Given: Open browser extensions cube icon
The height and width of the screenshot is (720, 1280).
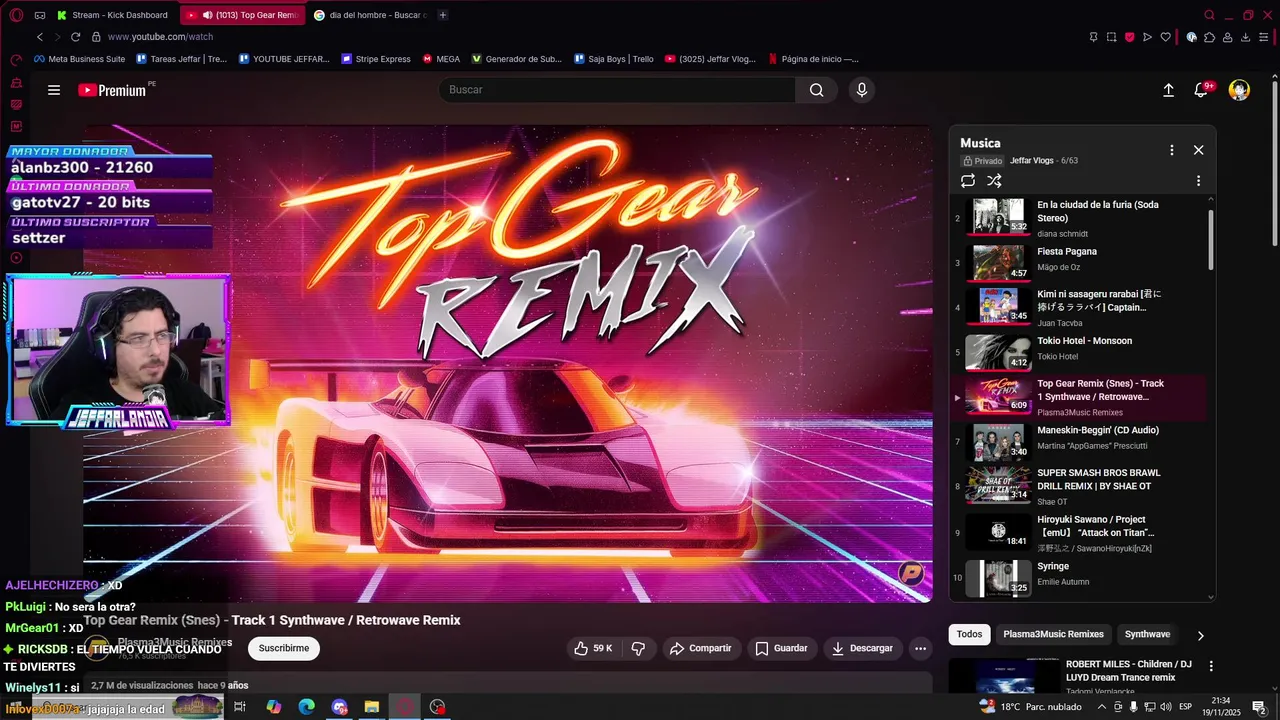Looking at the screenshot, I should pyautogui.click(x=1209, y=37).
